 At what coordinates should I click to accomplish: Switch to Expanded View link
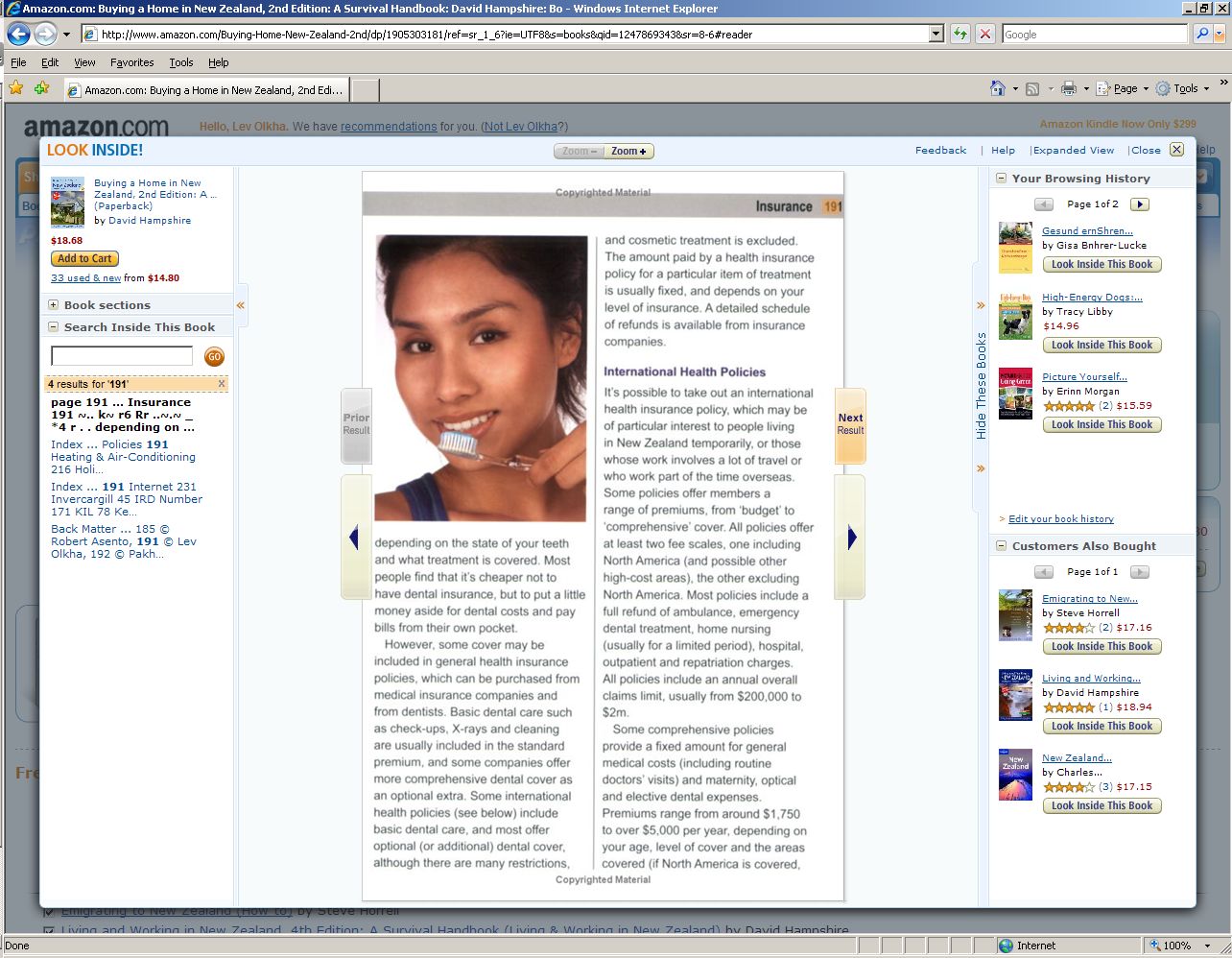pyautogui.click(x=1074, y=151)
